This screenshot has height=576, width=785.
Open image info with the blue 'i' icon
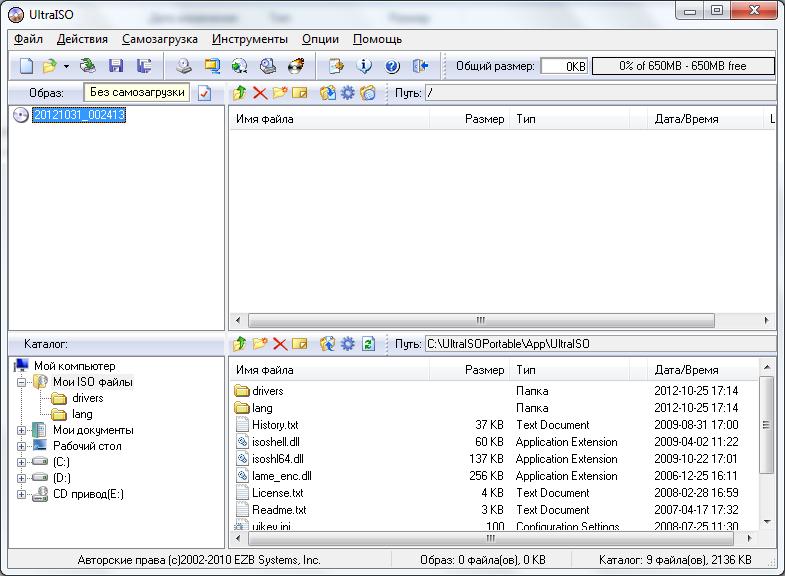364,66
